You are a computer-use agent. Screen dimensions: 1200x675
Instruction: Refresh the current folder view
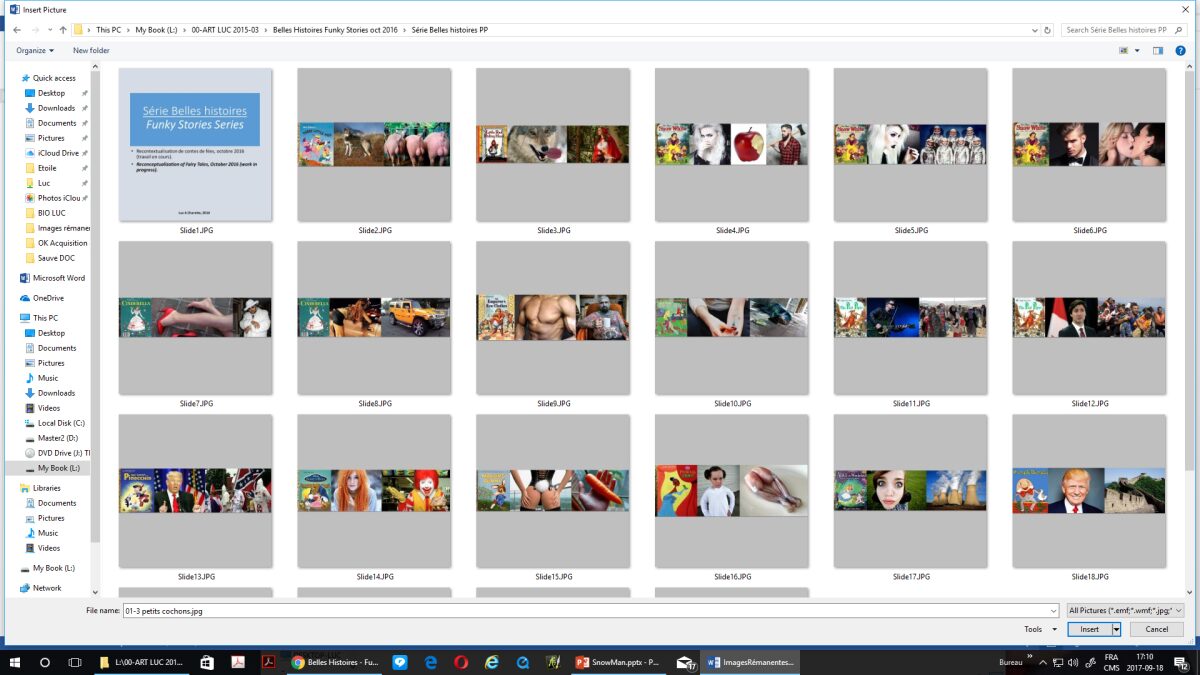pyautogui.click(x=1049, y=30)
